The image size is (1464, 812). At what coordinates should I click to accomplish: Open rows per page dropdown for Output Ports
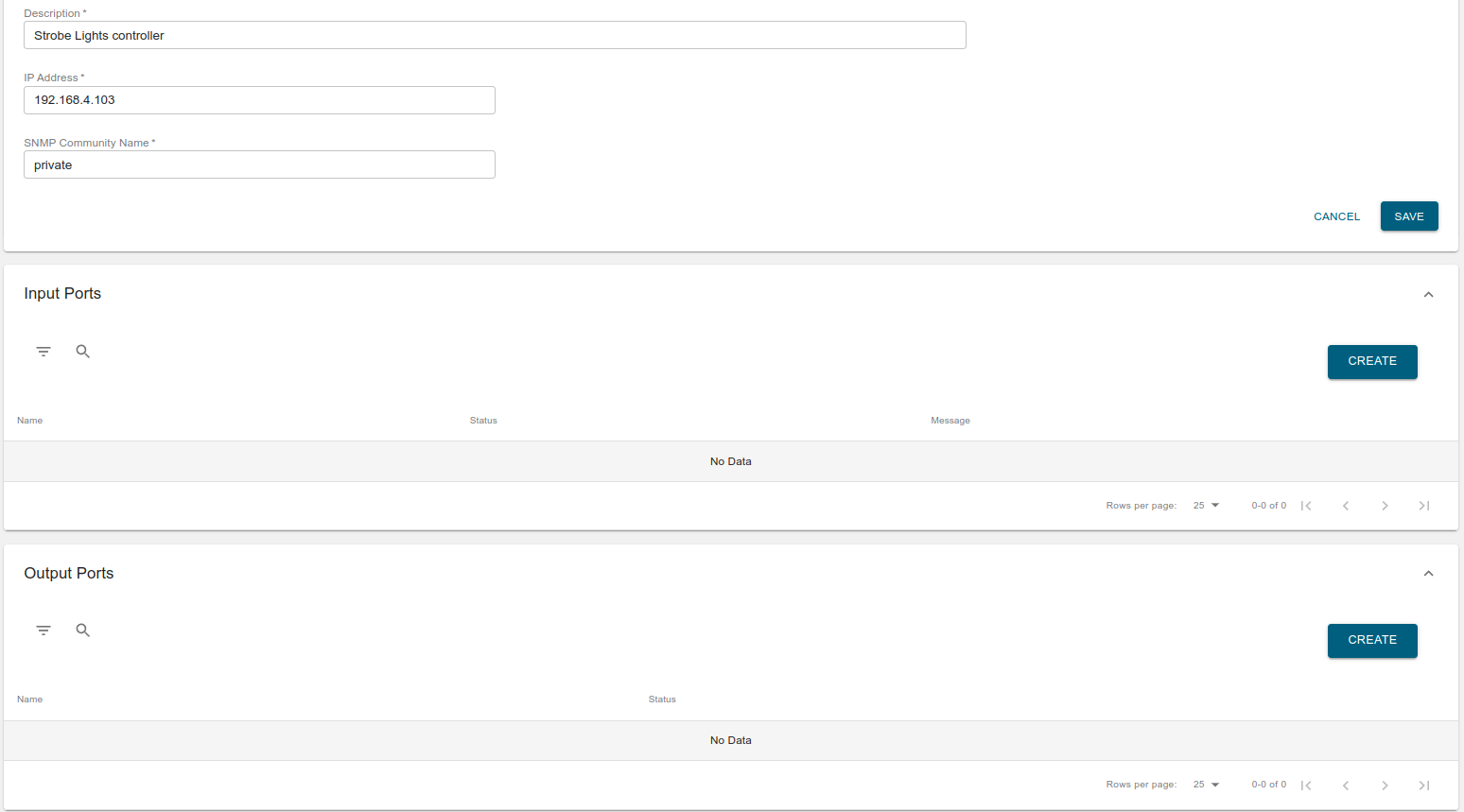1205,784
